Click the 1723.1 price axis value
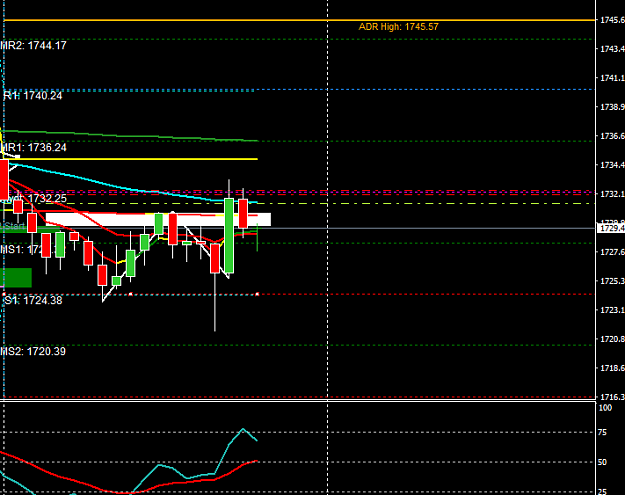The height and width of the screenshot is (495, 625). point(612,310)
